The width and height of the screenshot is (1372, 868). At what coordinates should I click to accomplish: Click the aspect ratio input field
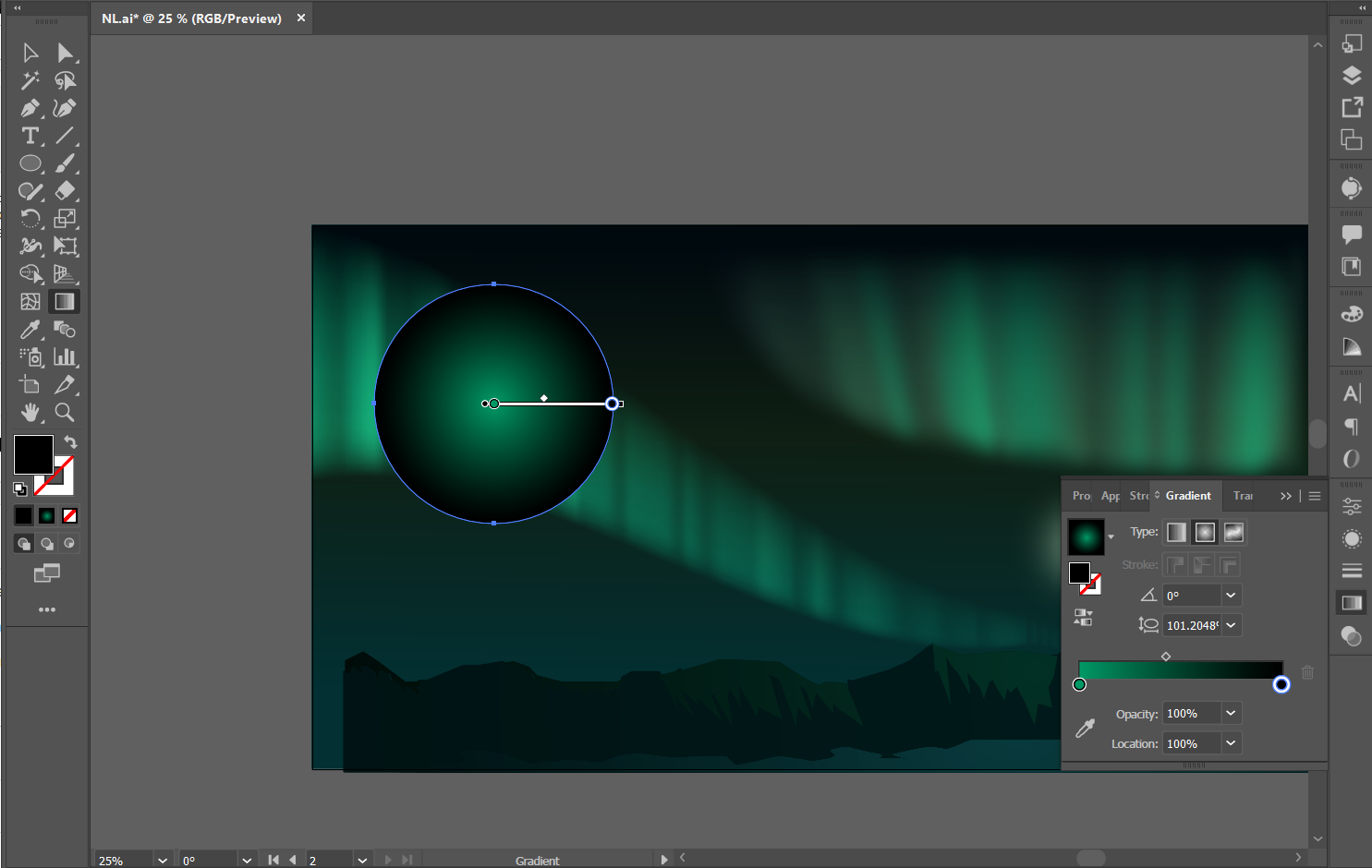coord(1192,625)
